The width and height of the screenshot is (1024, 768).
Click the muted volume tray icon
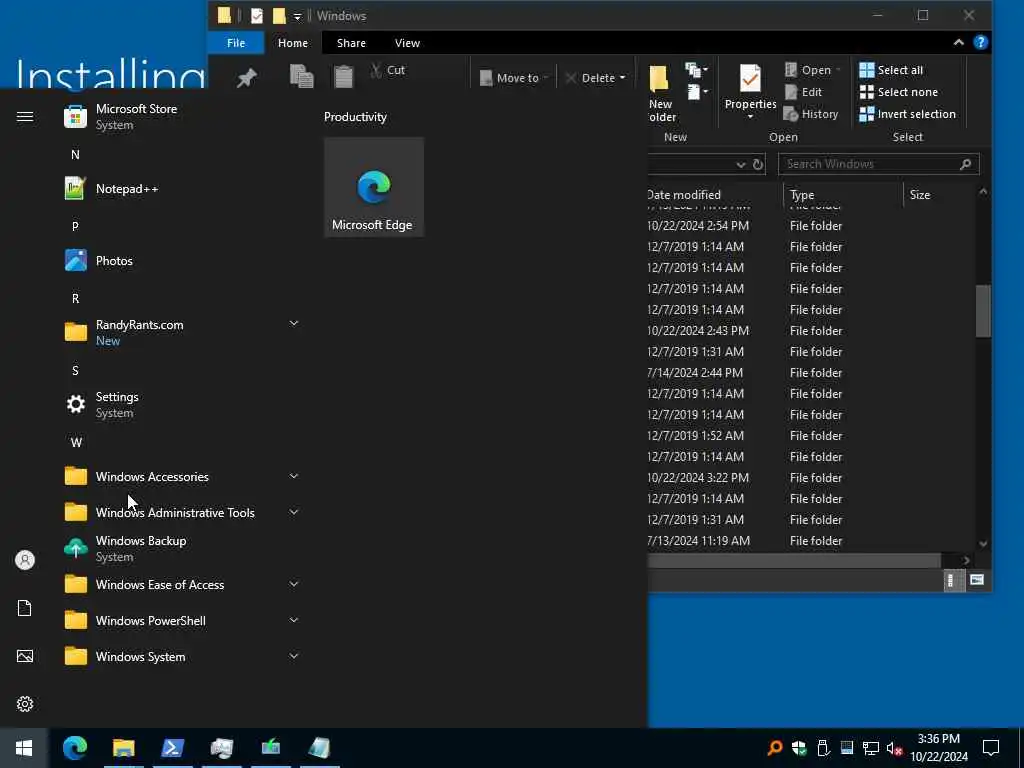click(x=894, y=748)
